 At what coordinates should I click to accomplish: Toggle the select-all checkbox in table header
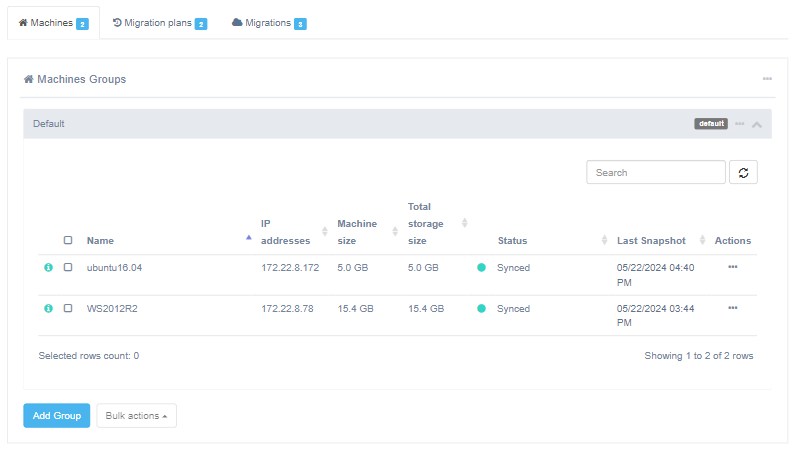[68, 240]
